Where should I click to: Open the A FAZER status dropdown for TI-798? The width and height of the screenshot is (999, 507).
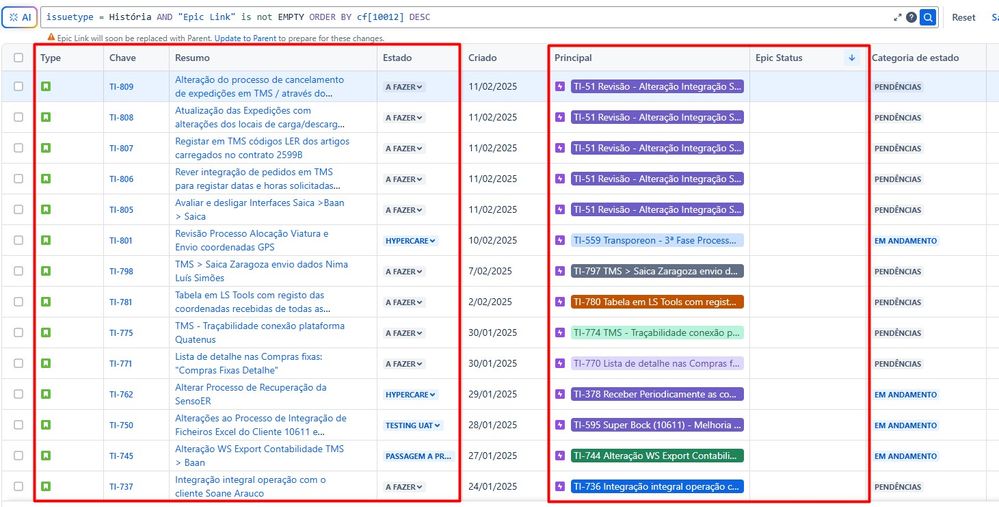[404, 271]
